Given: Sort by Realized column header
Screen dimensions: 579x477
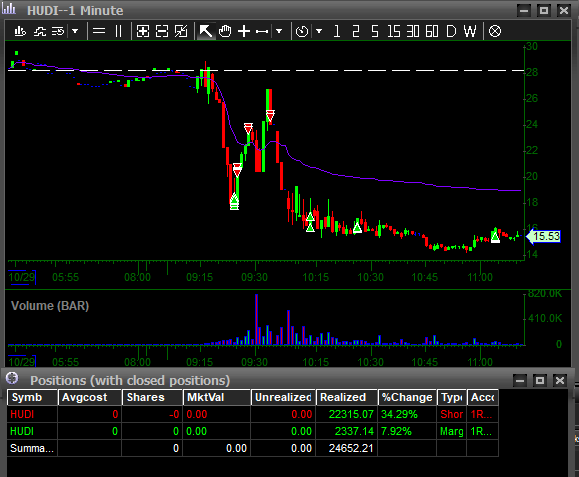Looking at the screenshot, I should tap(346, 397).
